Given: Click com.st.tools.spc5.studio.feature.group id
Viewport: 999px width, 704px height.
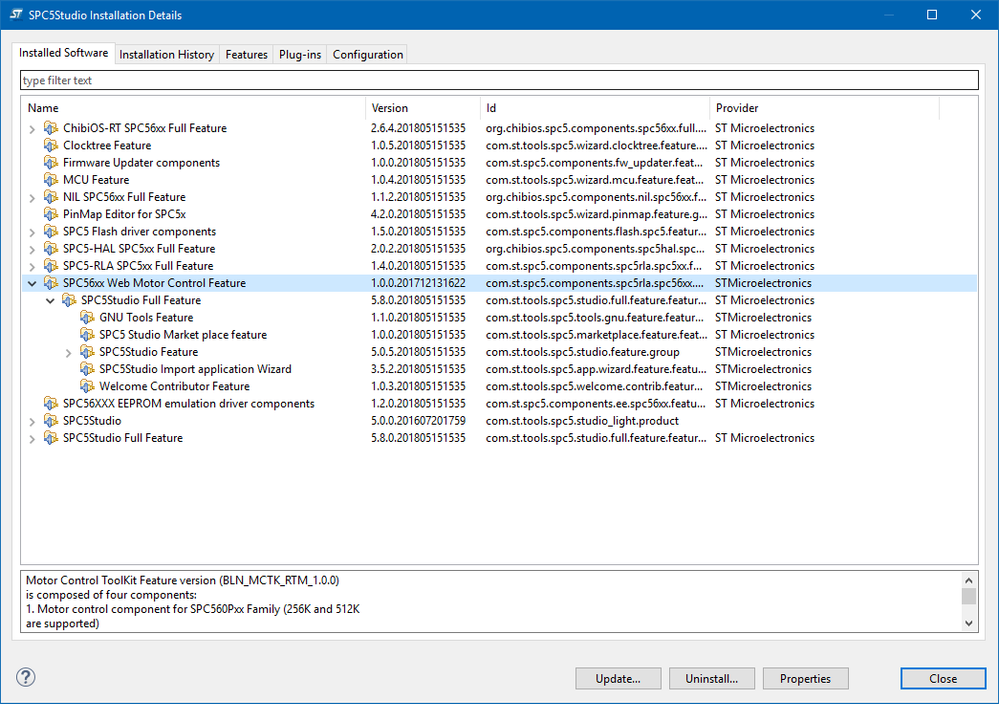Looking at the screenshot, I should (582, 352).
